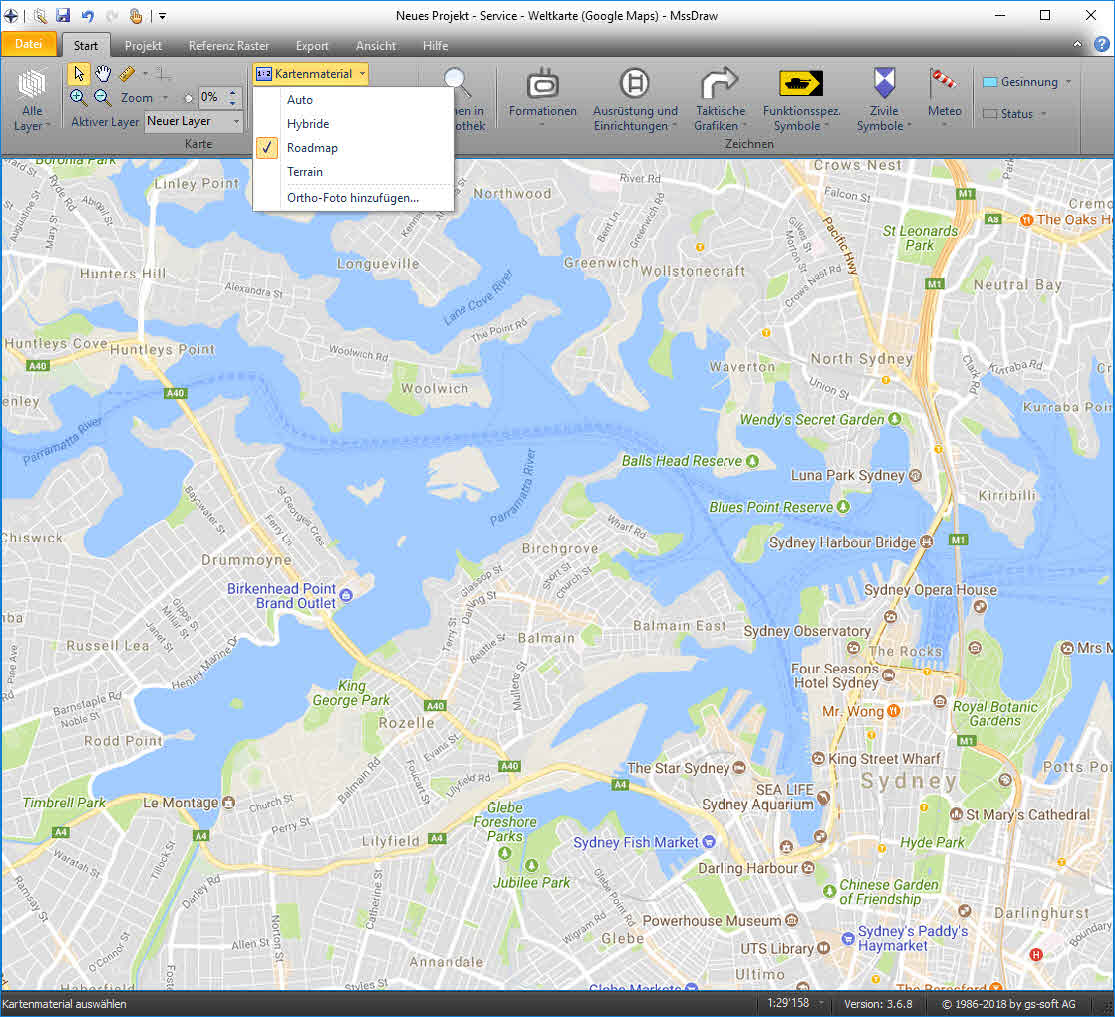This screenshot has height=1017, width=1115.
Task: Choose Auto map material
Action: pos(353,100)
